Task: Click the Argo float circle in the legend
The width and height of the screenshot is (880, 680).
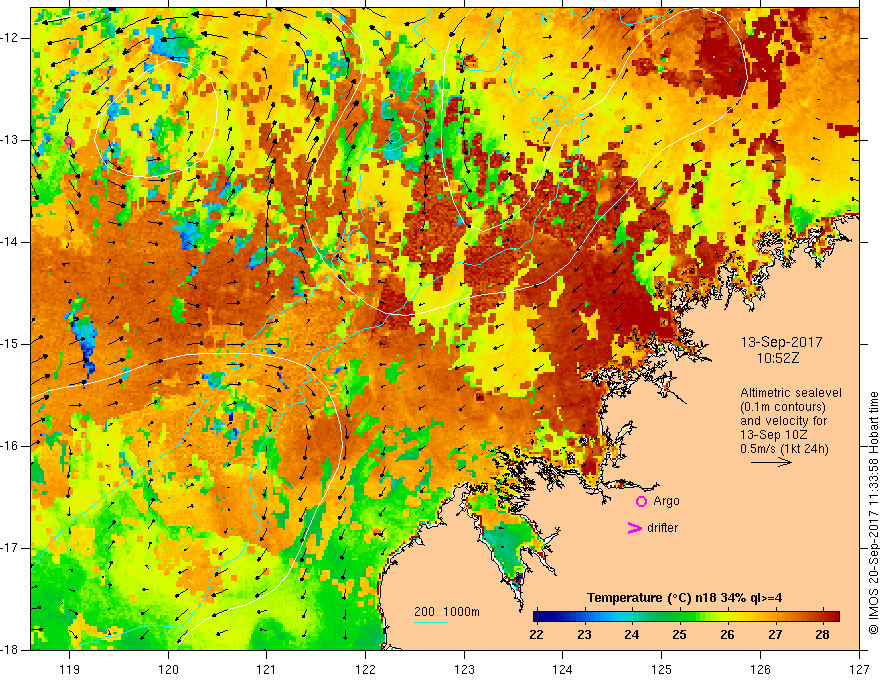Action: pos(641,502)
